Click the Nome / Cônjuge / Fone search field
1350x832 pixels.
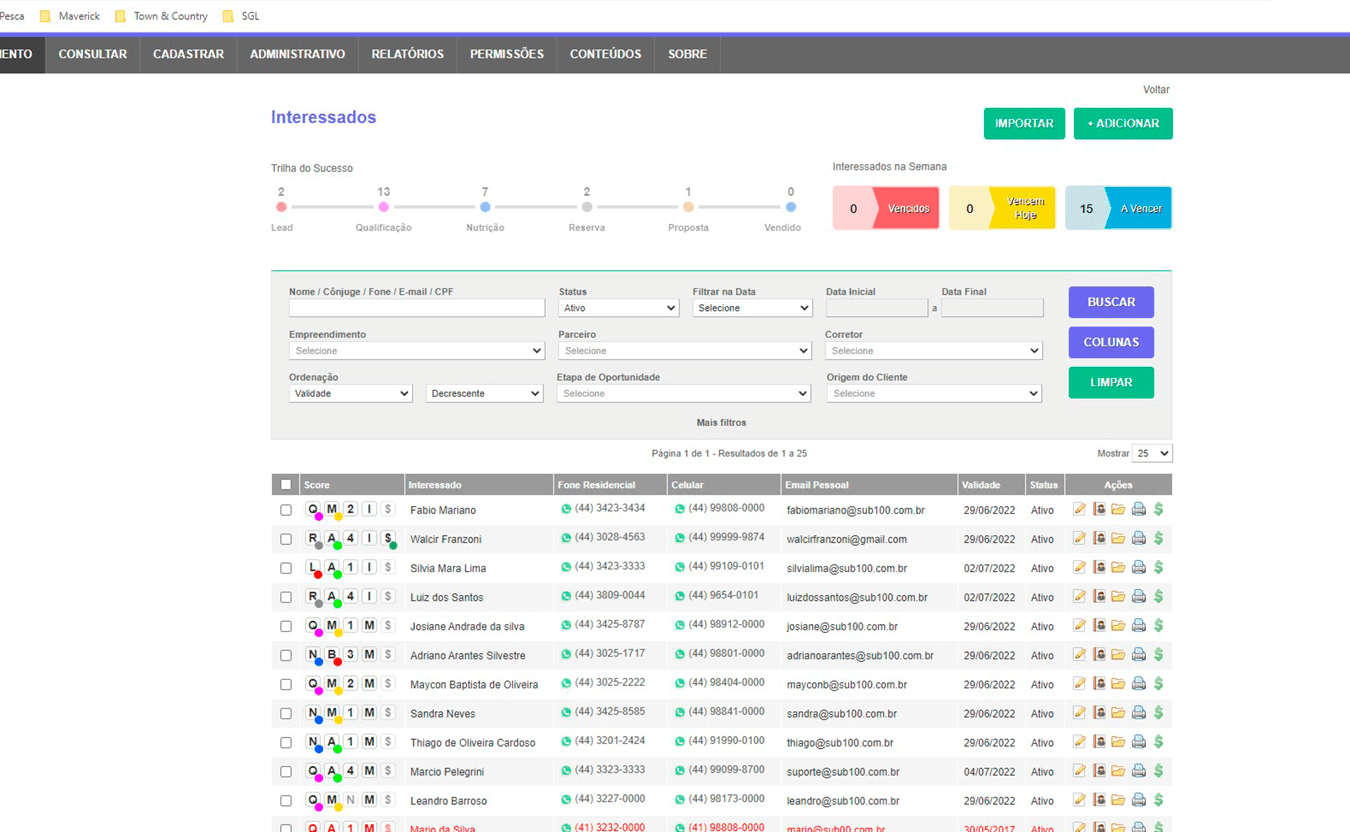click(416, 308)
